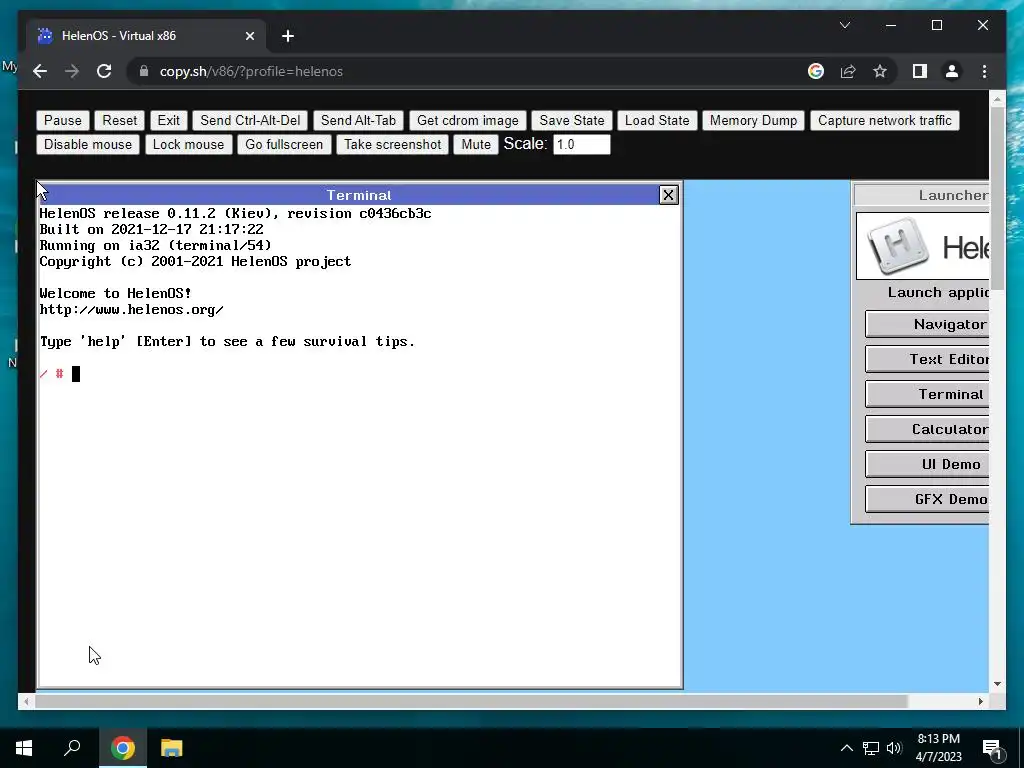Open the notification center icon

tap(993, 749)
